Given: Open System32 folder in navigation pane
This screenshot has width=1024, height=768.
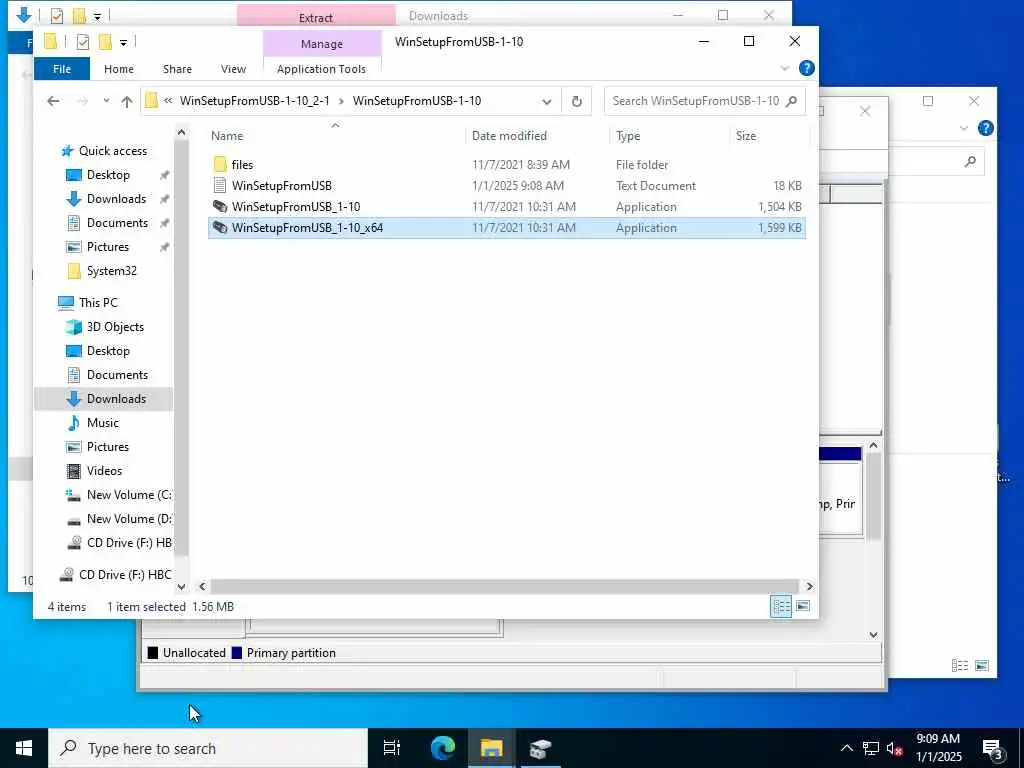Looking at the screenshot, I should [x=111, y=271].
